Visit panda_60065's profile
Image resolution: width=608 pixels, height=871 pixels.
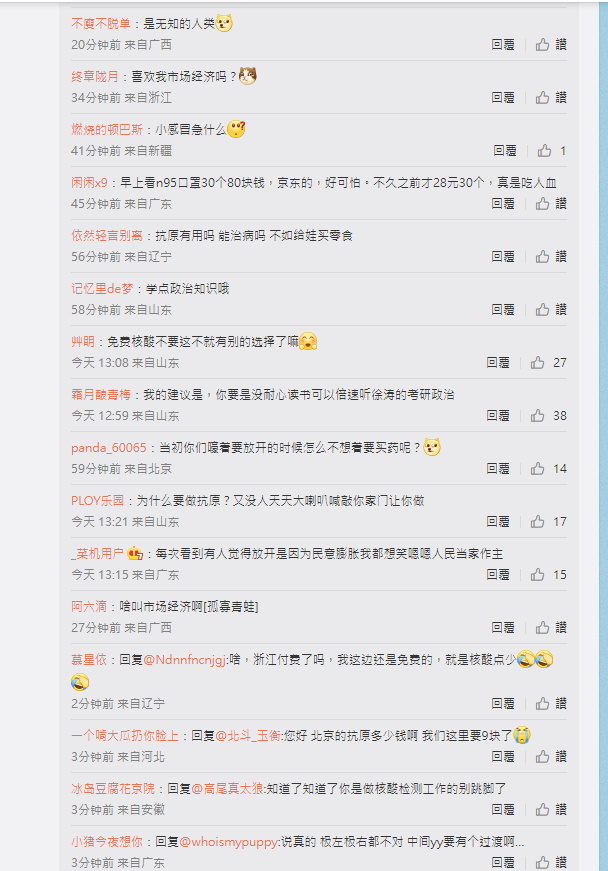point(109,448)
